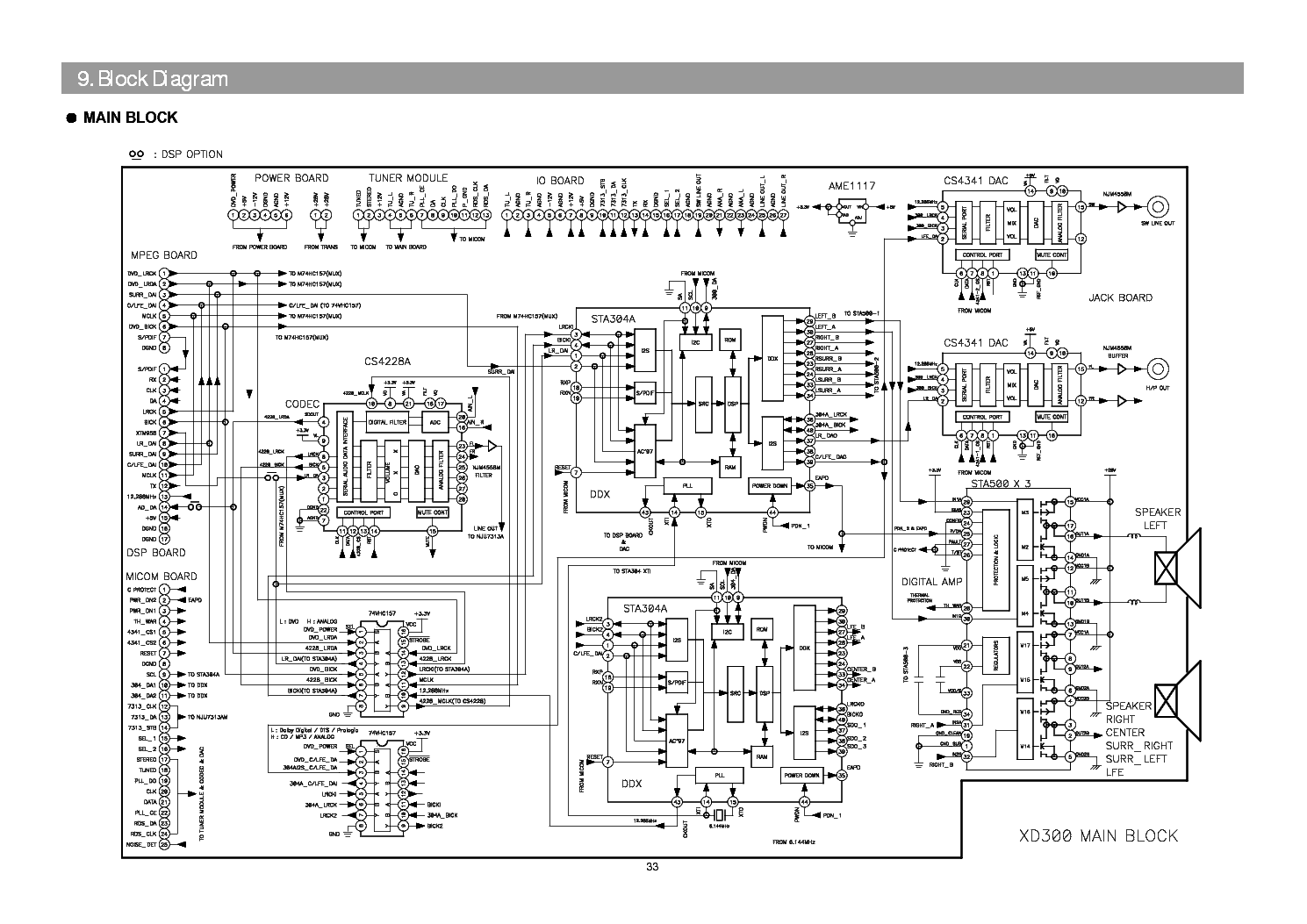Click the 'DIGITAL AMP' label

(933, 582)
